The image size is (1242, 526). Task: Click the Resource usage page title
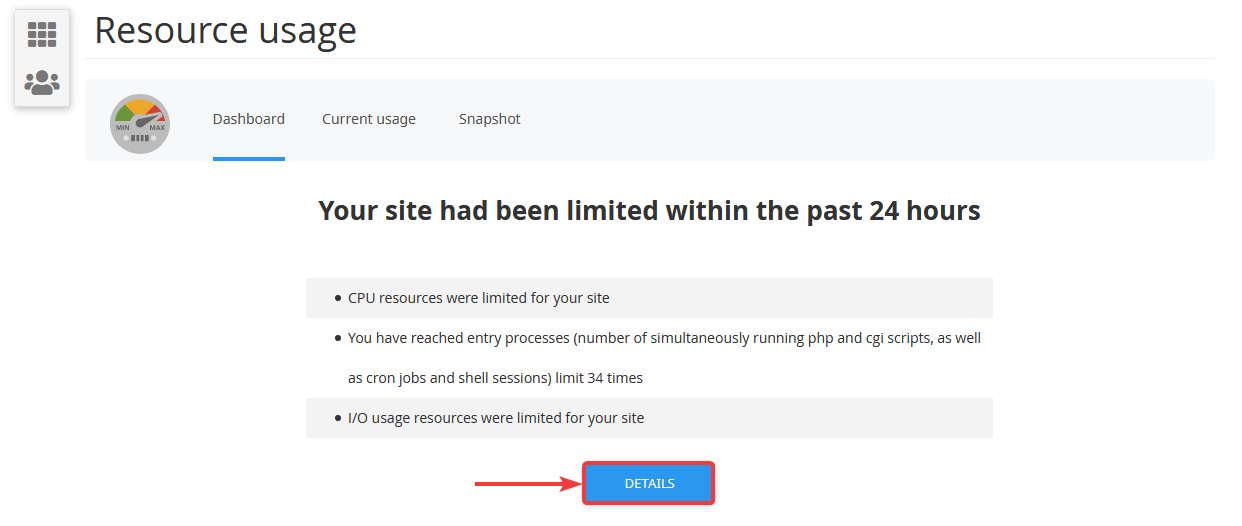(225, 30)
